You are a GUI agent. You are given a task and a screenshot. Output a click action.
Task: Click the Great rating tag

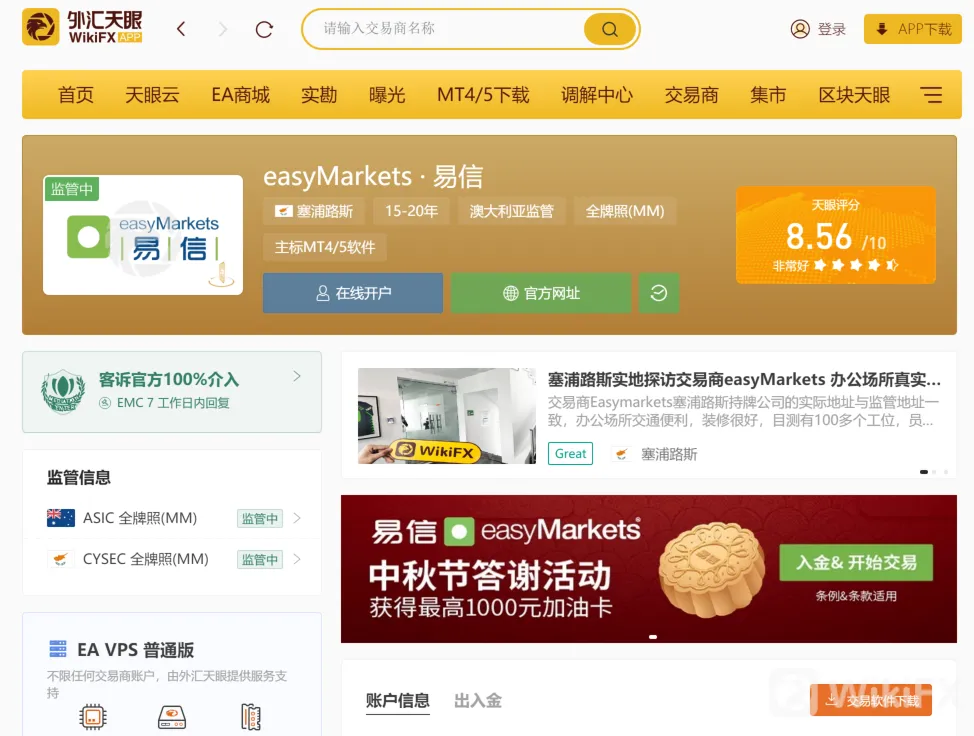(x=570, y=453)
